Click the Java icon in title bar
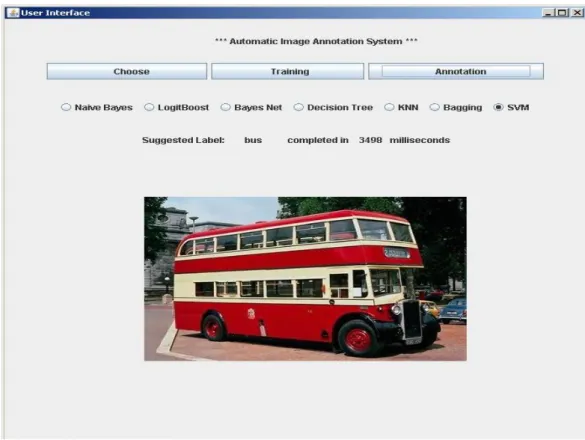Image resolution: width=585 pixels, height=440 pixels. coord(13,13)
